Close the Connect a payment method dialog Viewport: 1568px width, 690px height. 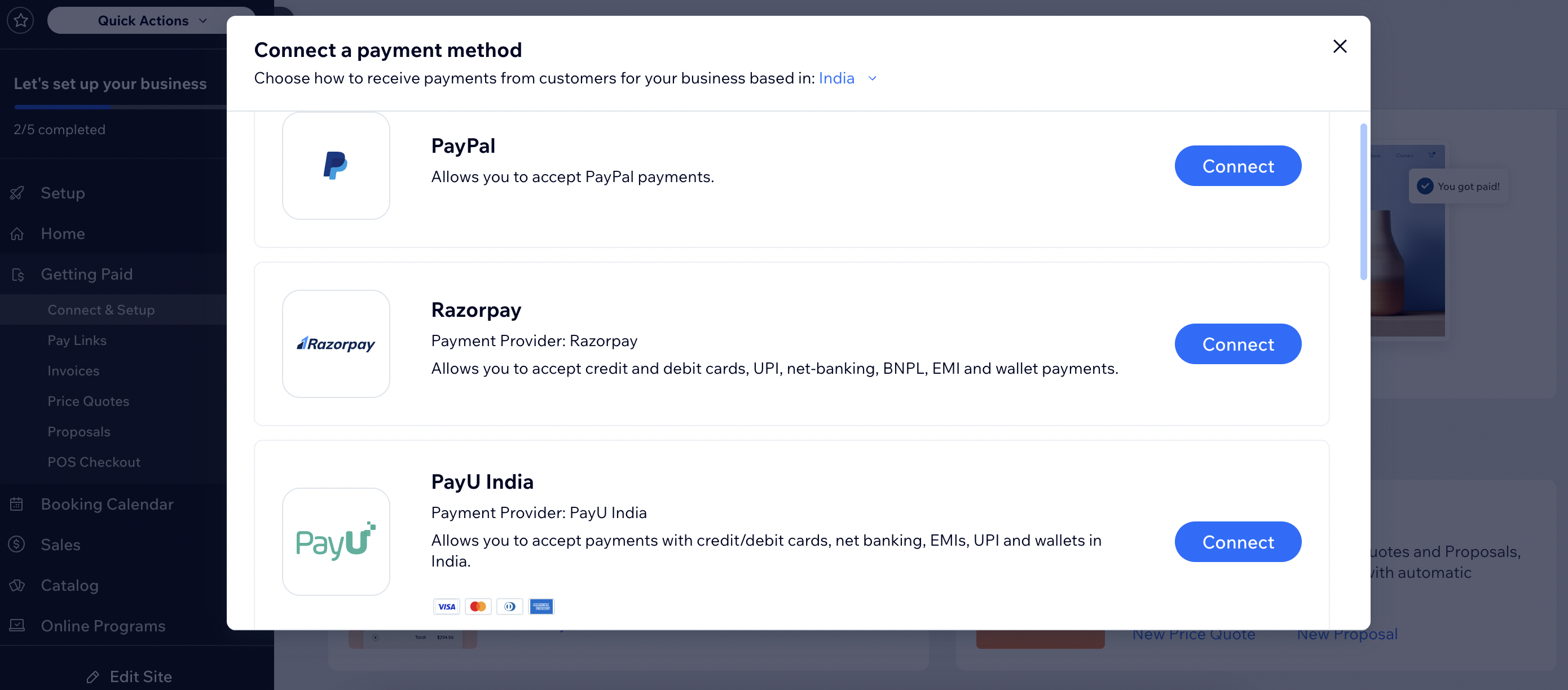point(1339,46)
